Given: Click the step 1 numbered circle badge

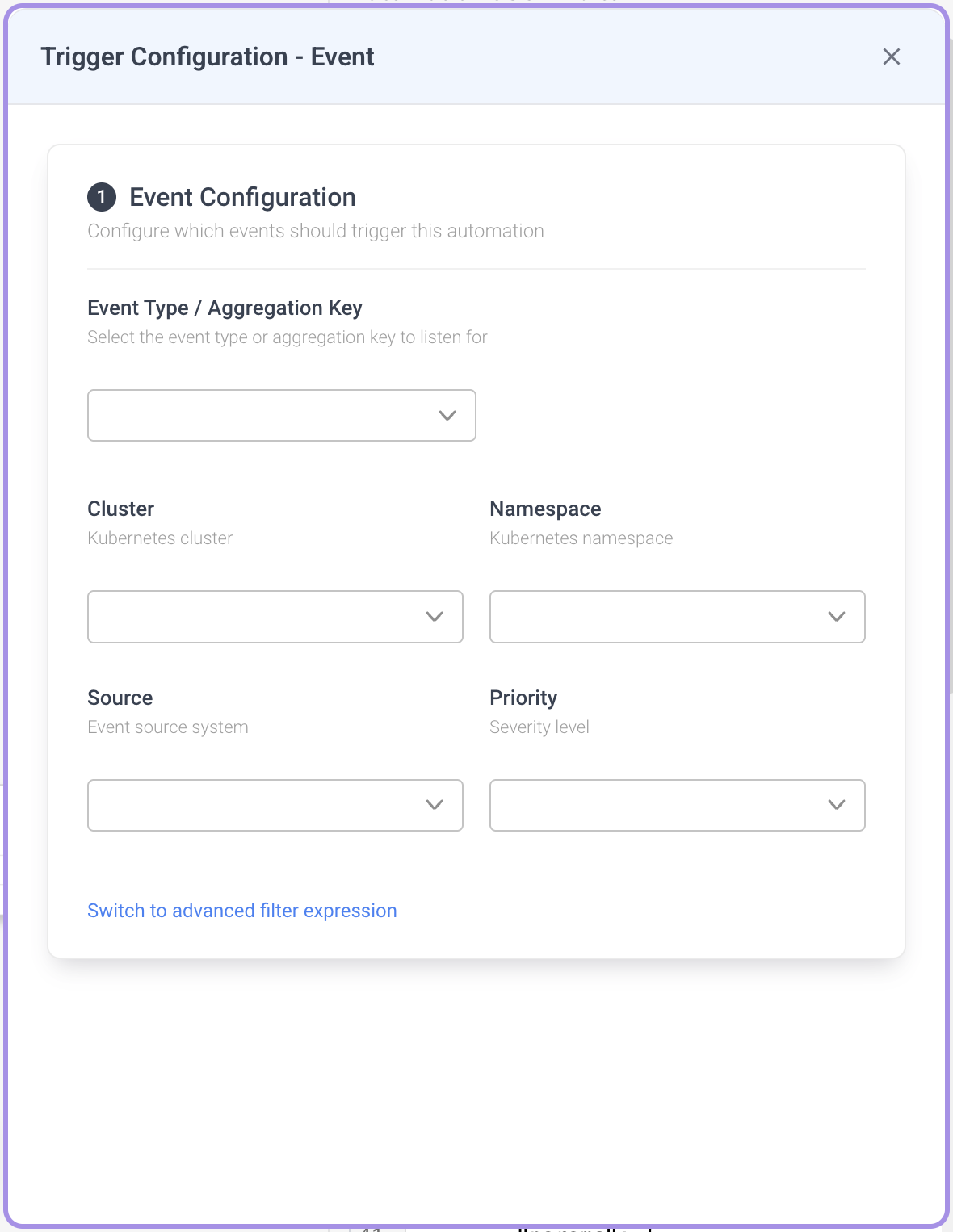Looking at the screenshot, I should click(100, 196).
